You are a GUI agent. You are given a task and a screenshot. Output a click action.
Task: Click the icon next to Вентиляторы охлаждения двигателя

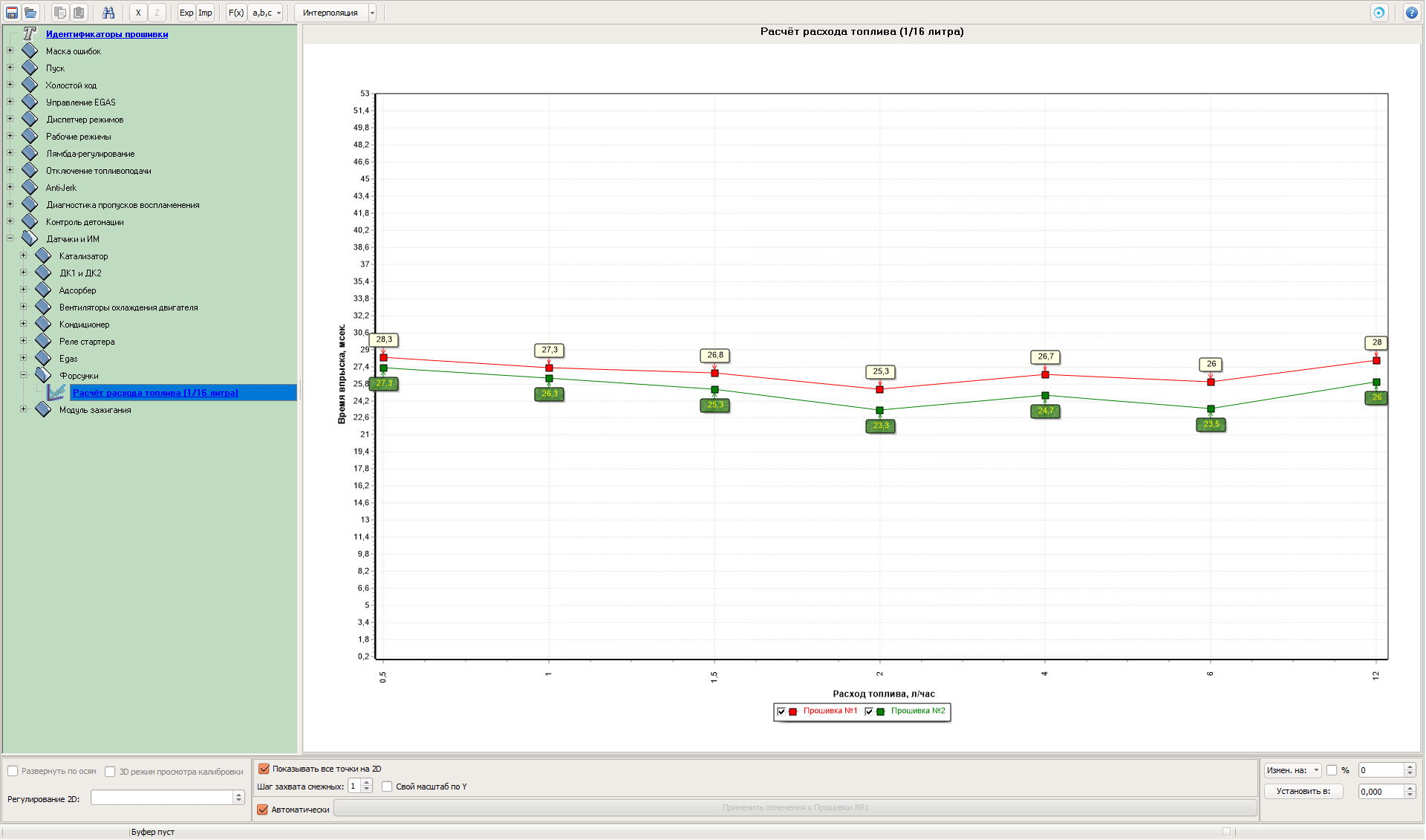[x=43, y=307]
